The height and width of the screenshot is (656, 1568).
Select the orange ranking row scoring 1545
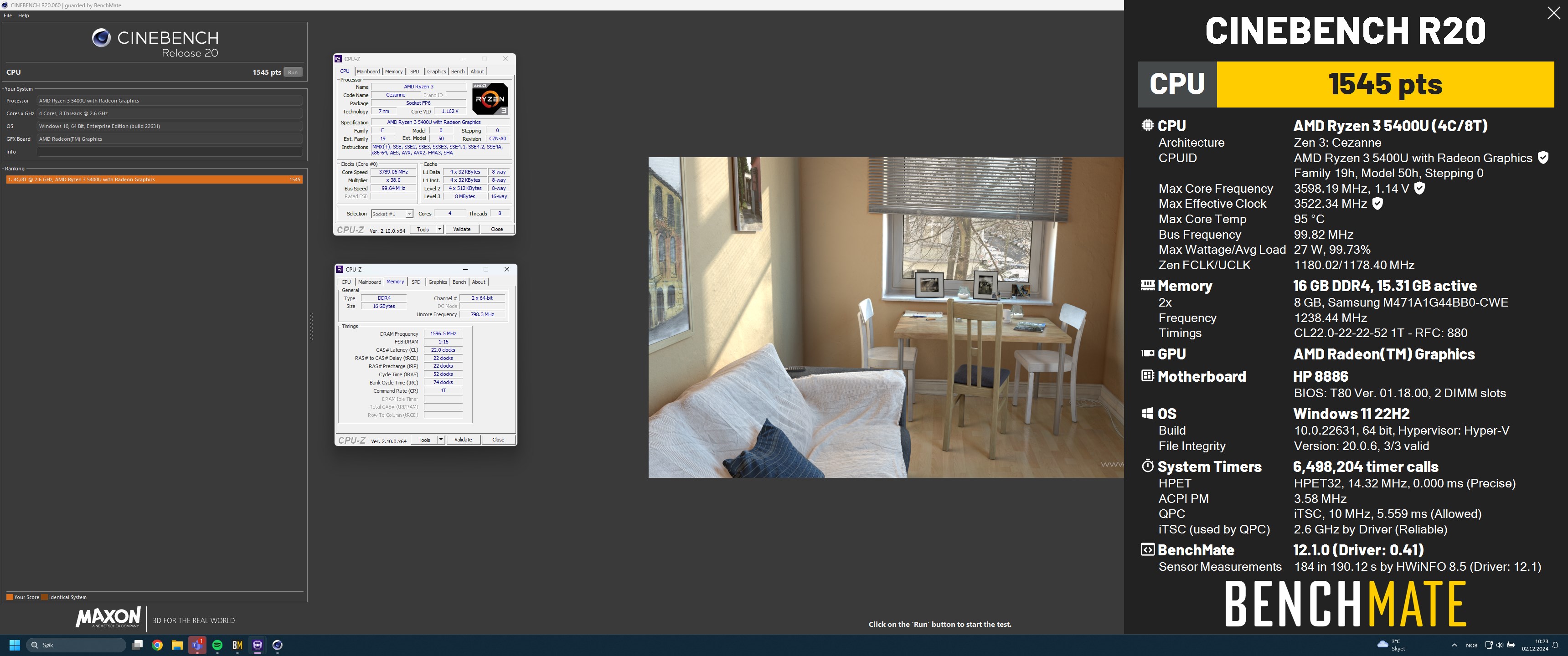point(155,179)
